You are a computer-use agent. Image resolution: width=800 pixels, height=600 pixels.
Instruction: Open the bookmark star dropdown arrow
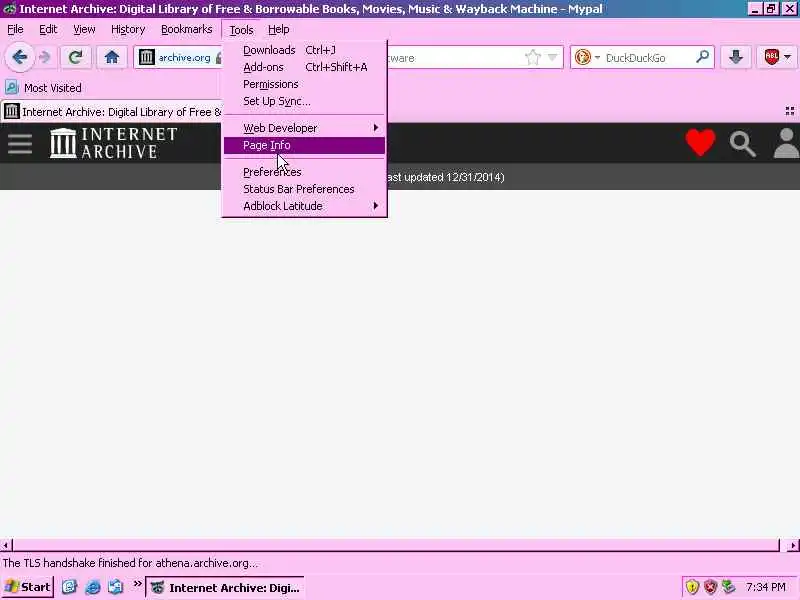552,58
